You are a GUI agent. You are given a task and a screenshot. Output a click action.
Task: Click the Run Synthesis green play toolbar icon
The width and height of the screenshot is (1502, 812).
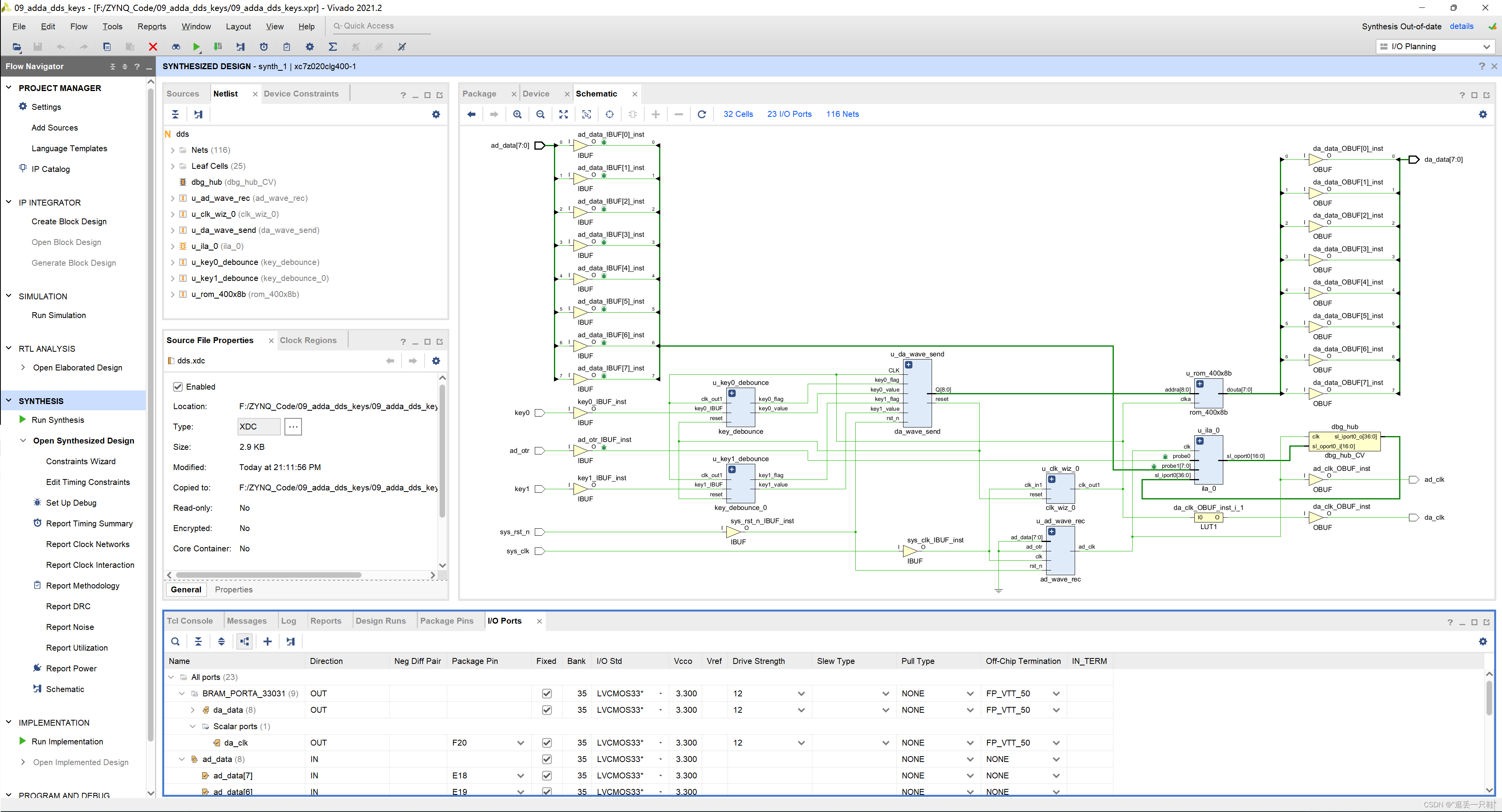click(x=197, y=47)
